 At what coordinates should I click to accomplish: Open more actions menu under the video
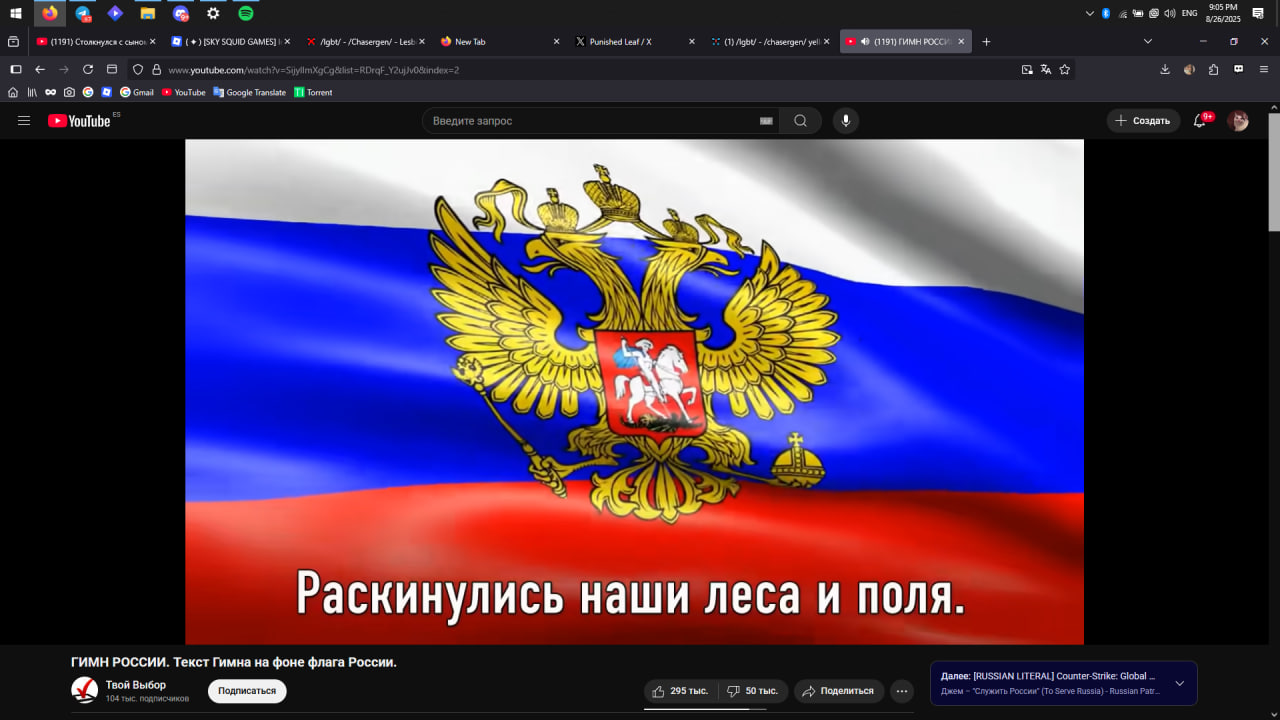[902, 691]
